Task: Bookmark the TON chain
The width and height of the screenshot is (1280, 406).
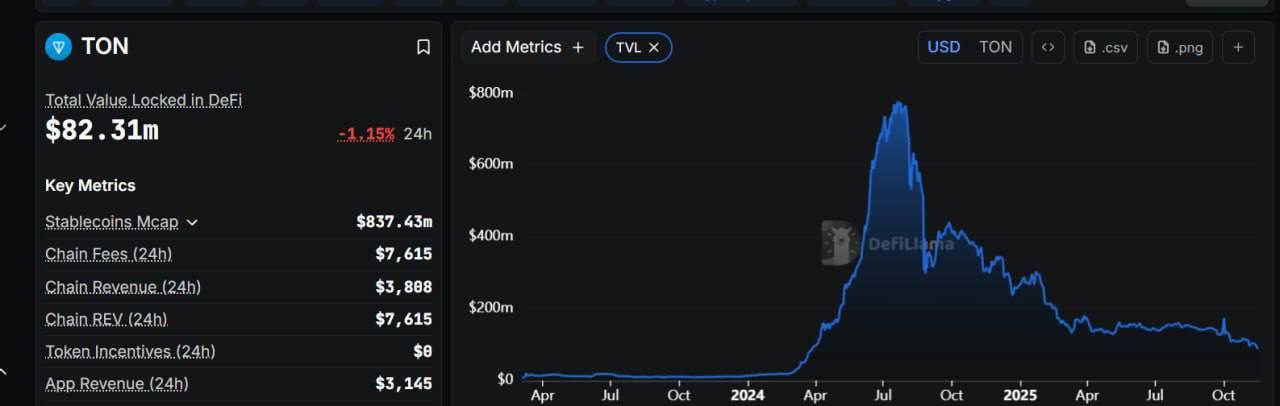Action: 423,47
